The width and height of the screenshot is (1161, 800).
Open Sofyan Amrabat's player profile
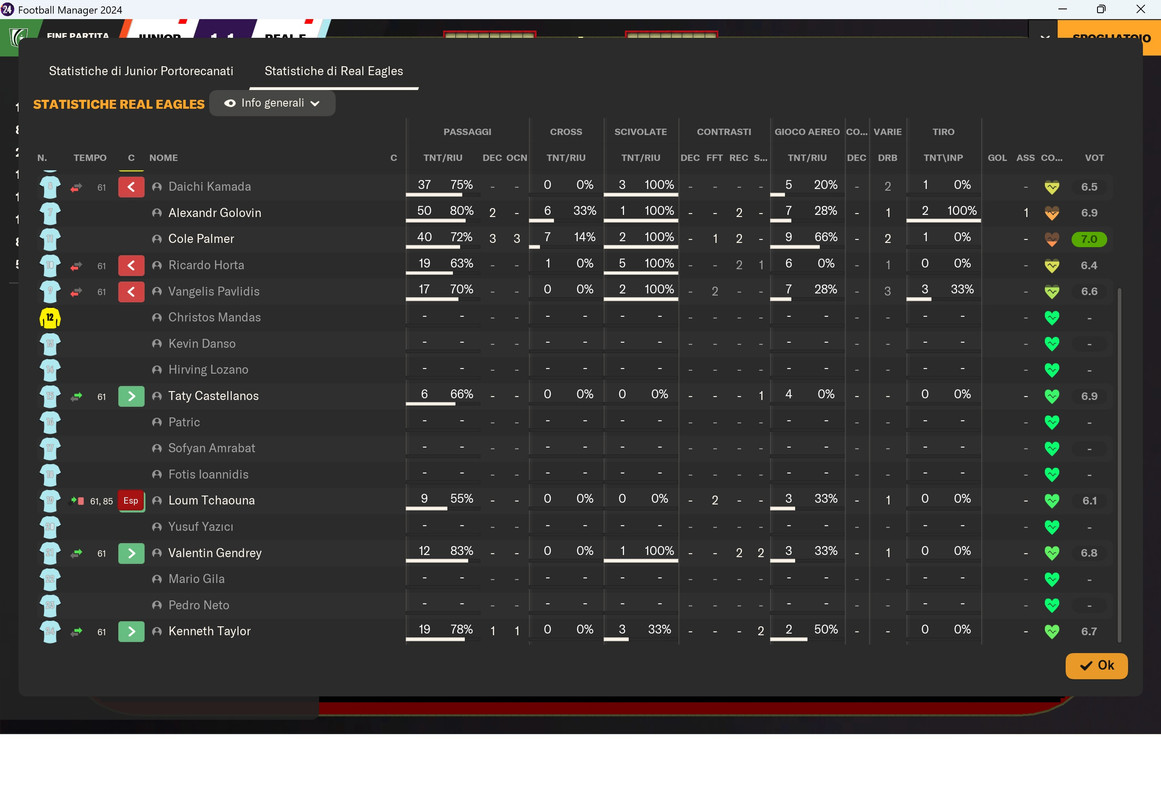click(x=212, y=448)
